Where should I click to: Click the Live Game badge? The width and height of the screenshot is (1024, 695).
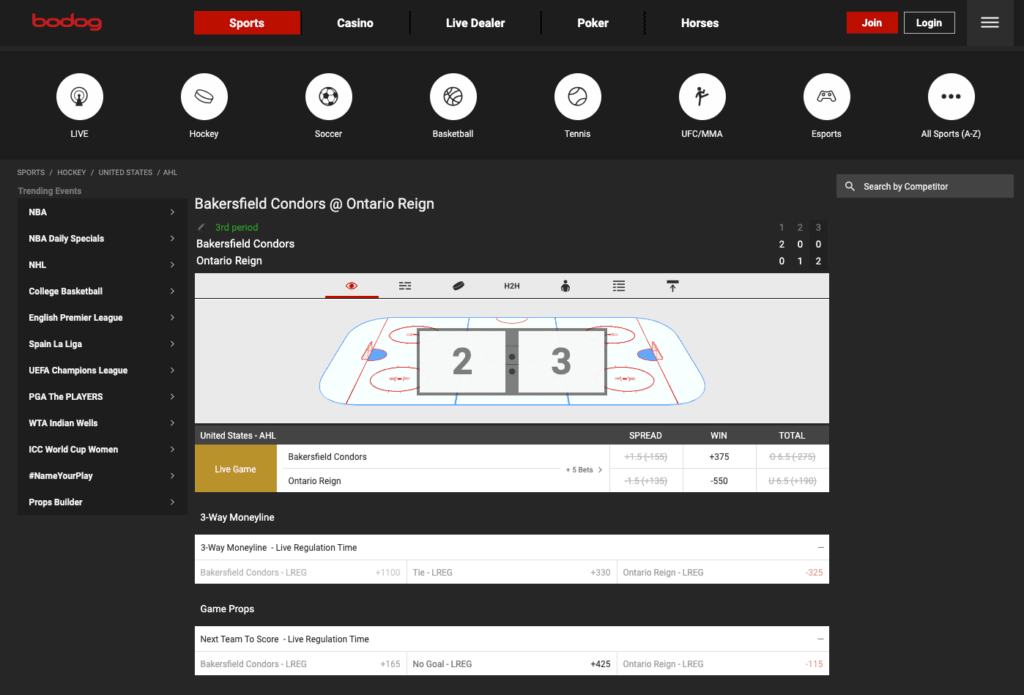(236, 469)
